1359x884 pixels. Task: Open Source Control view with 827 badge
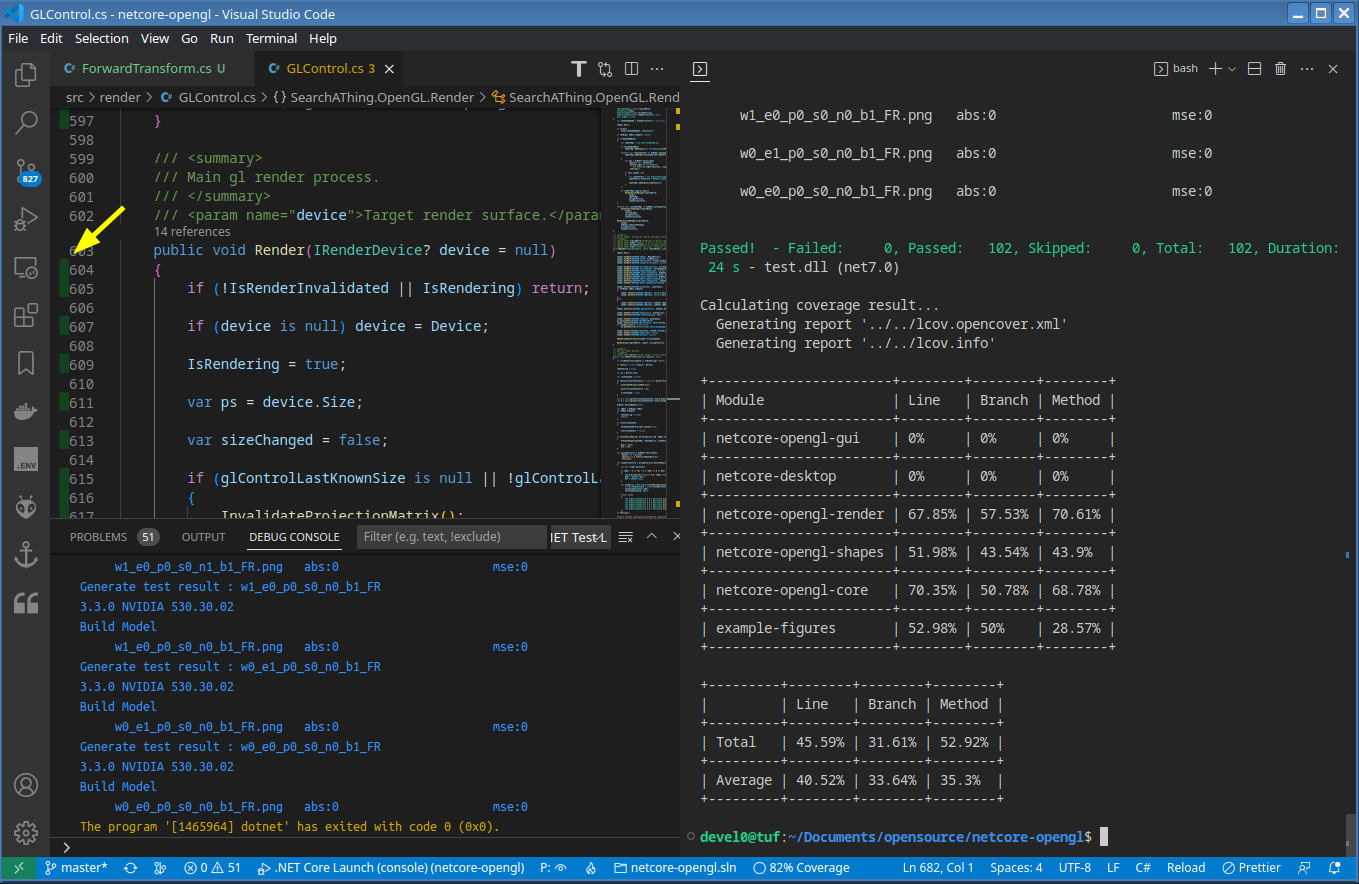[x=27, y=171]
